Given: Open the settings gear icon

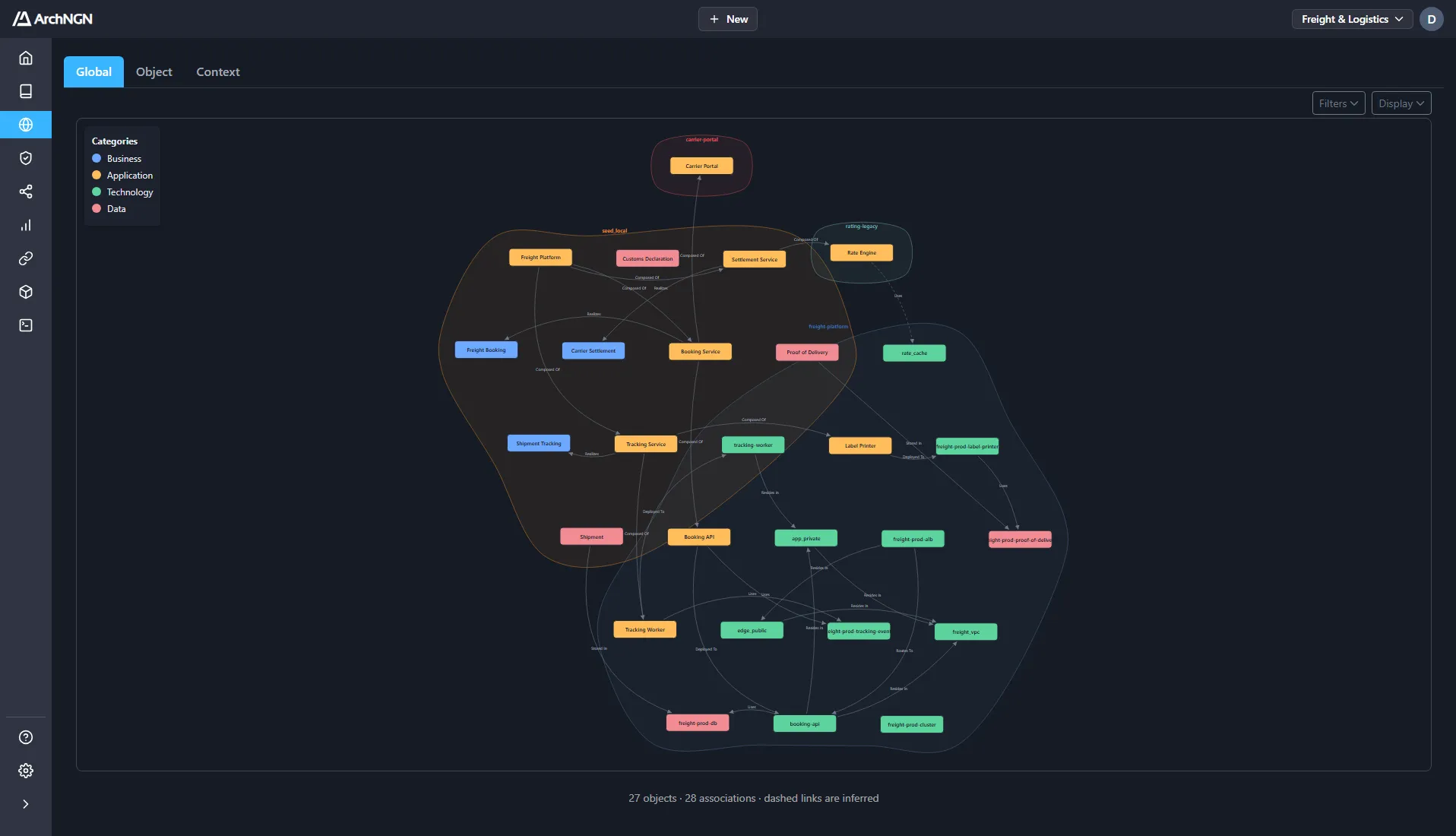Looking at the screenshot, I should click(26, 771).
